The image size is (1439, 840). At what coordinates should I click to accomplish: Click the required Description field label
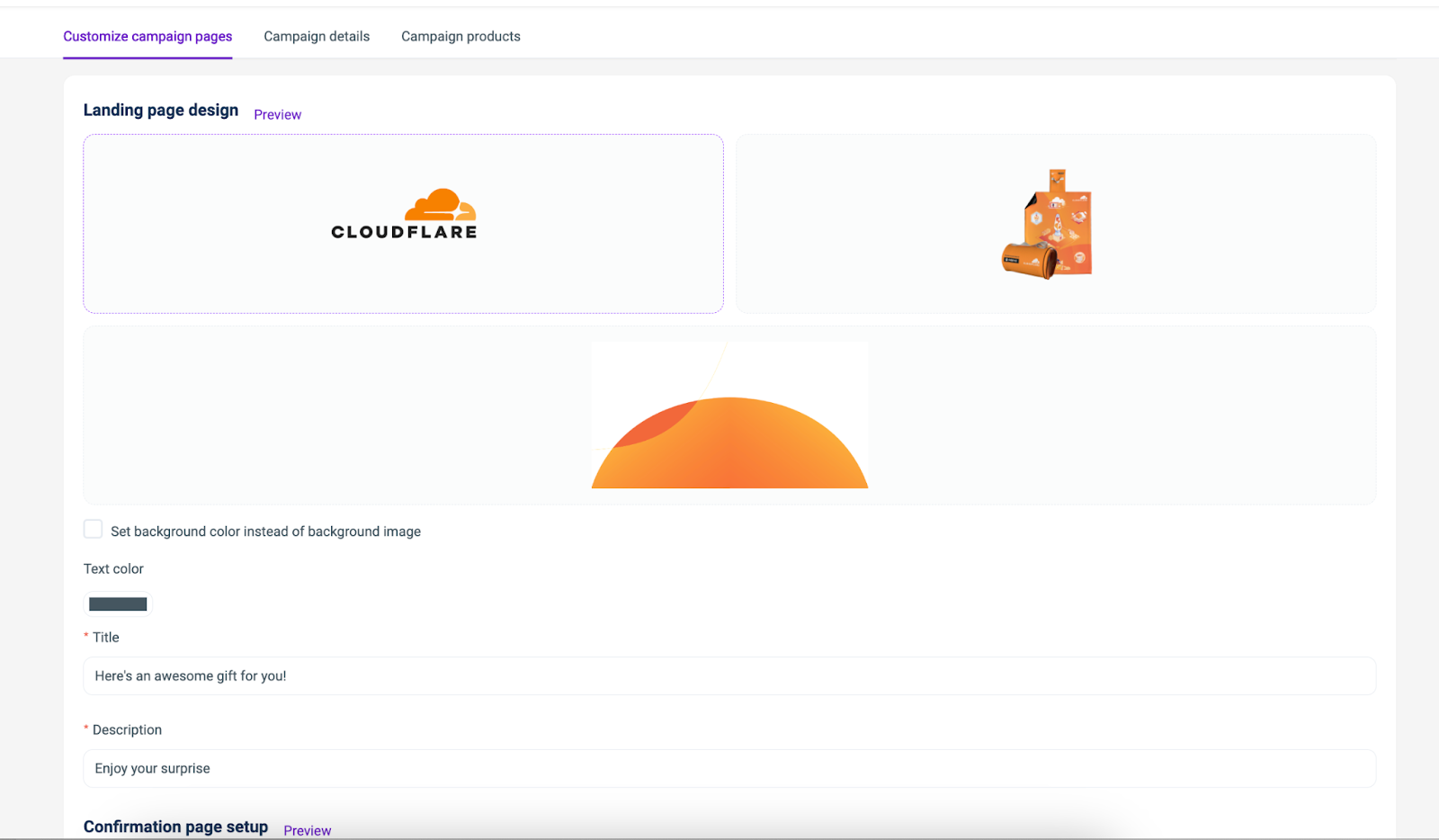point(127,730)
